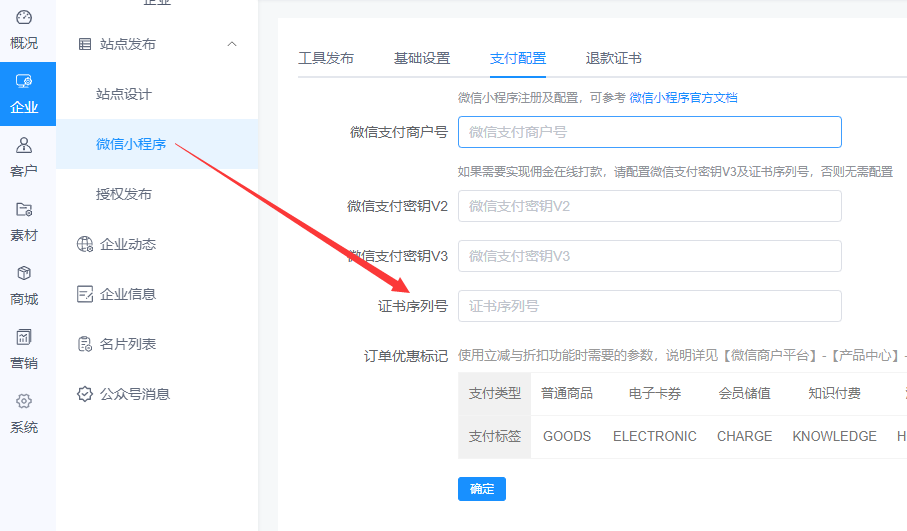Click the 站点发布 list icon

pyautogui.click(x=85, y=44)
